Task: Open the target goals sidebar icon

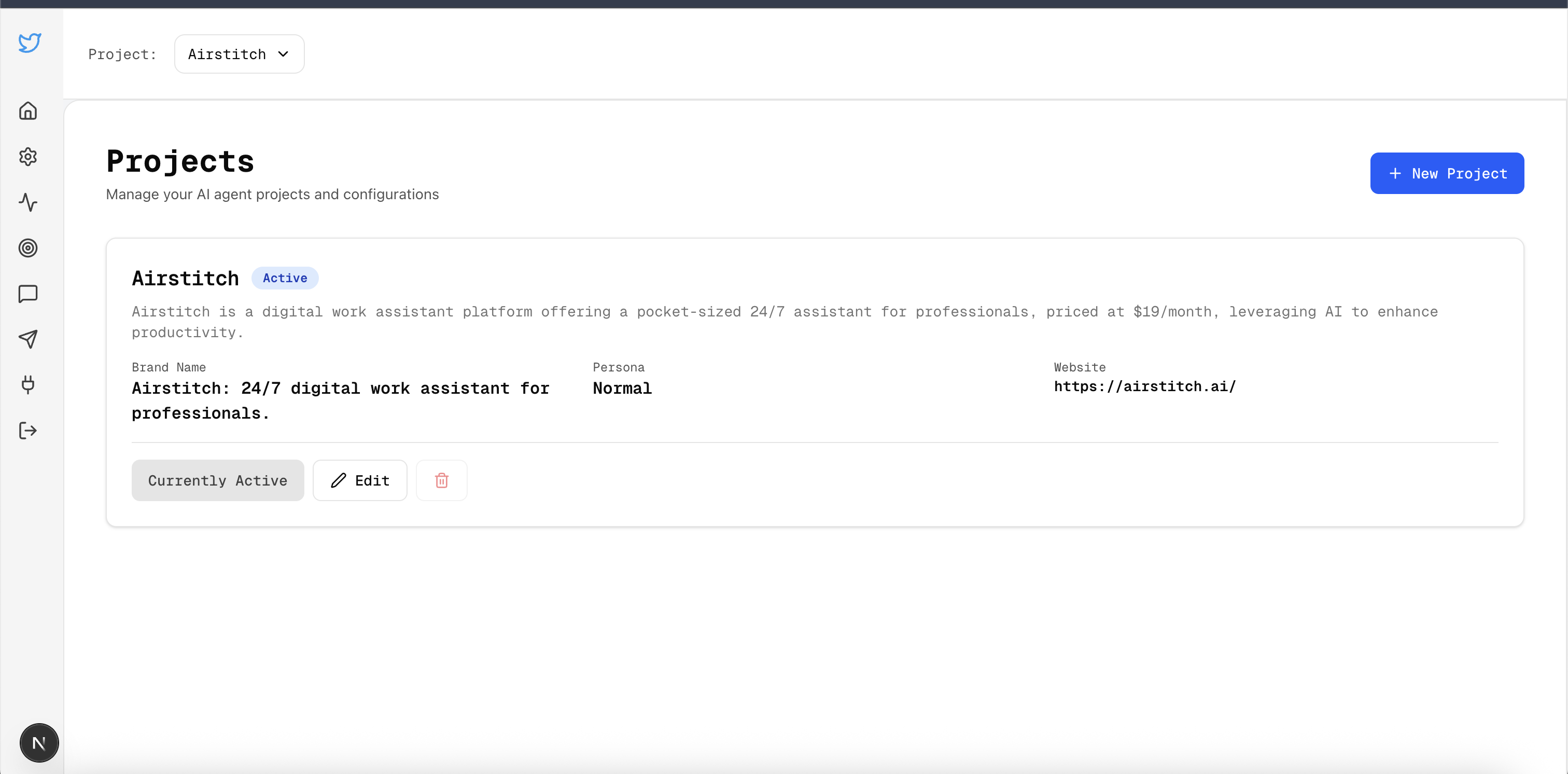Action: tap(28, 248)
